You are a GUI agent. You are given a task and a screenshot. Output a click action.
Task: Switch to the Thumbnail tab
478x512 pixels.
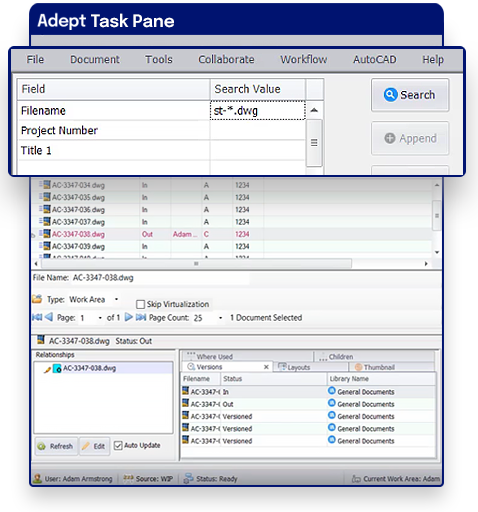pos(392,367)
